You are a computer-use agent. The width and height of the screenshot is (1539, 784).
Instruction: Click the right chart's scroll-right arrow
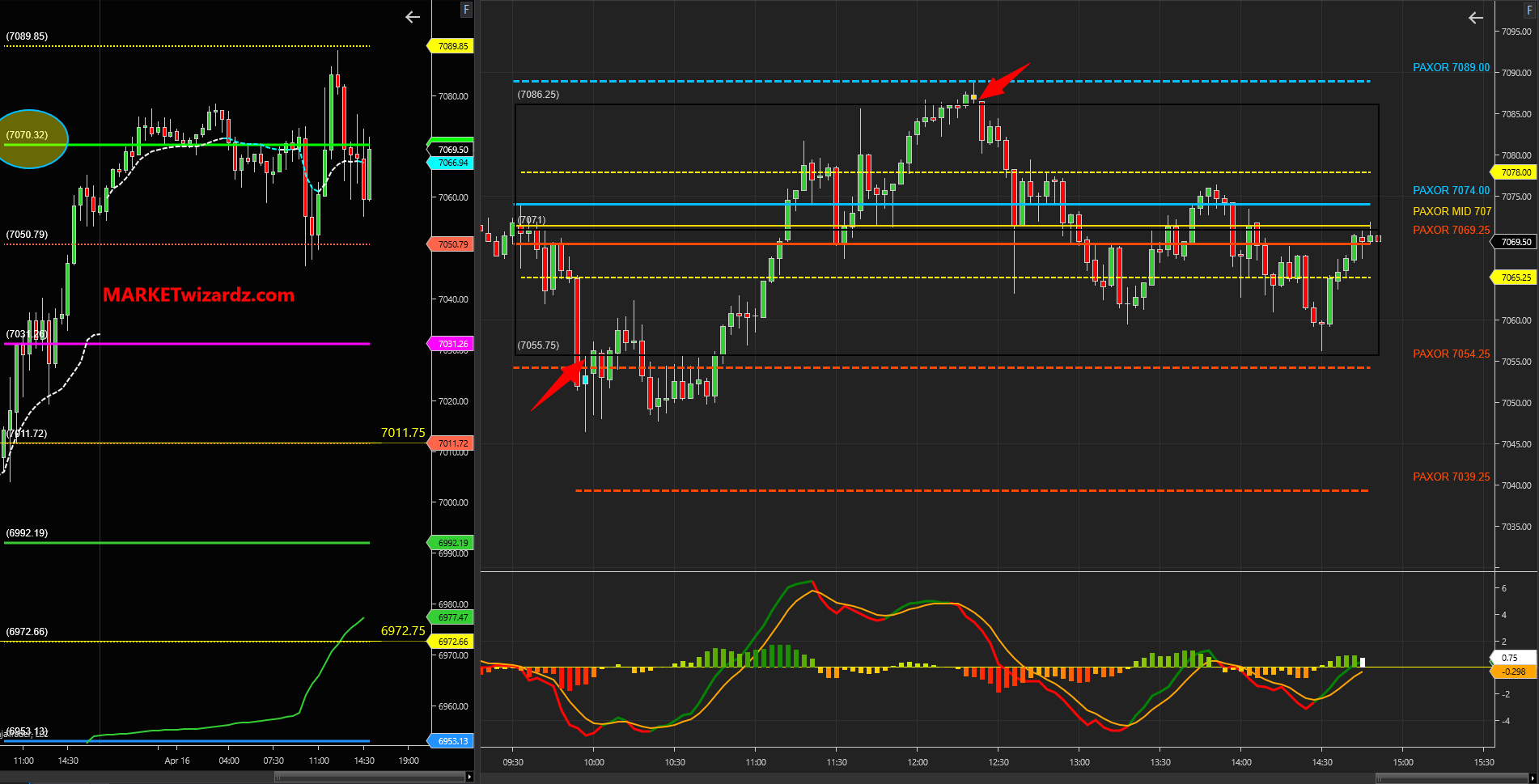click(1533, 778)
